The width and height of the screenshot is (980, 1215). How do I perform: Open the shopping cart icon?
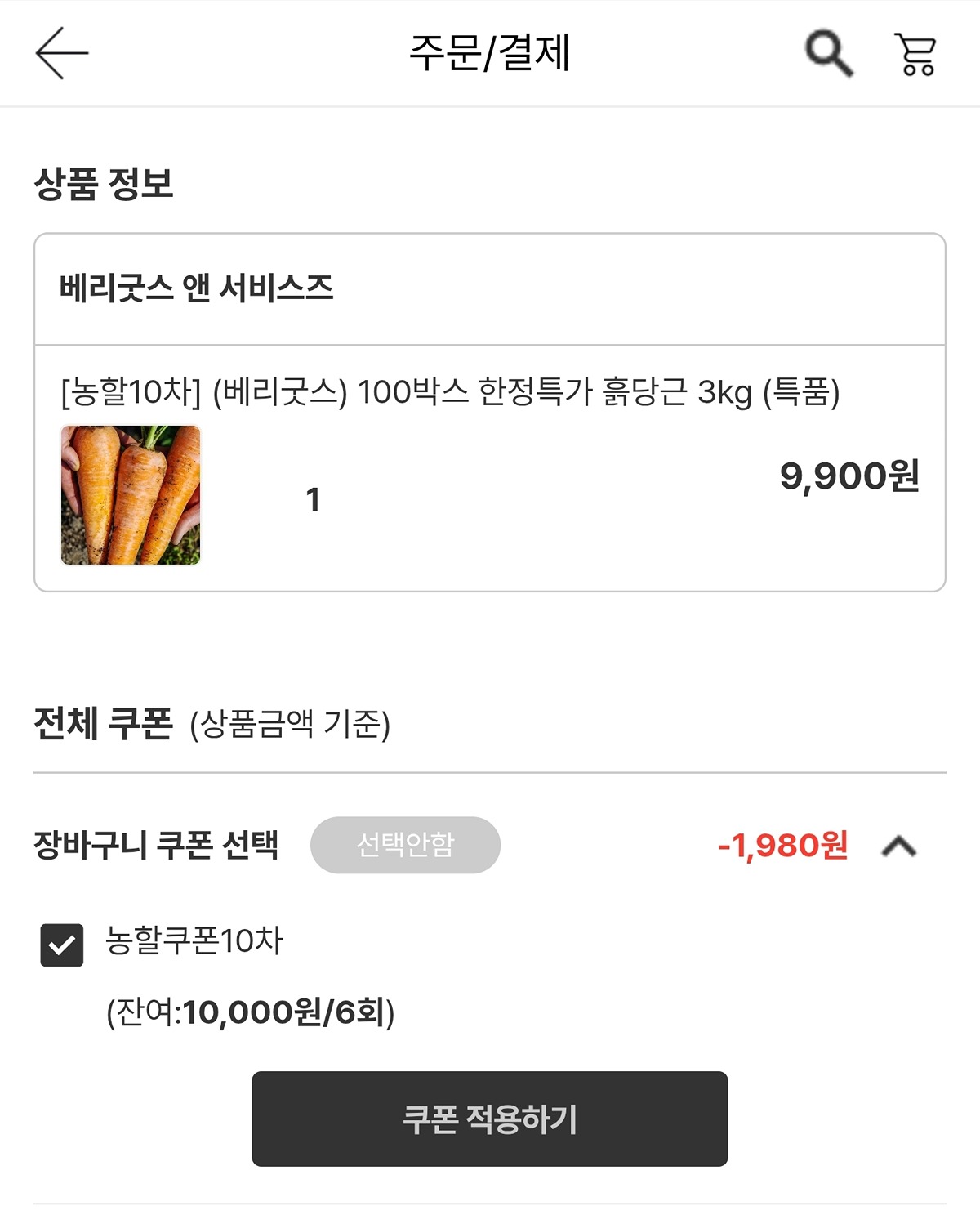click(x=915, y=55)
